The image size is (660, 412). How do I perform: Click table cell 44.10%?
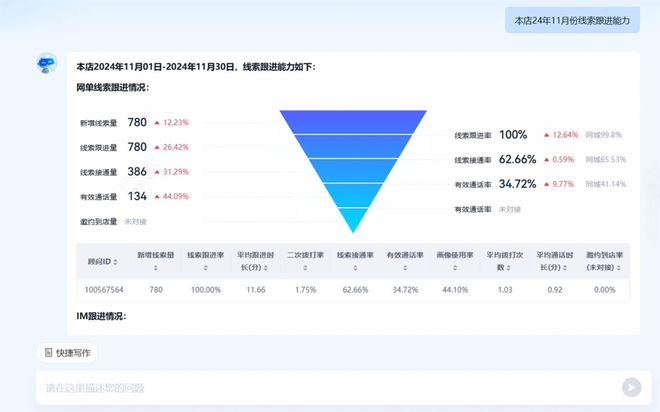pos(455,290)
